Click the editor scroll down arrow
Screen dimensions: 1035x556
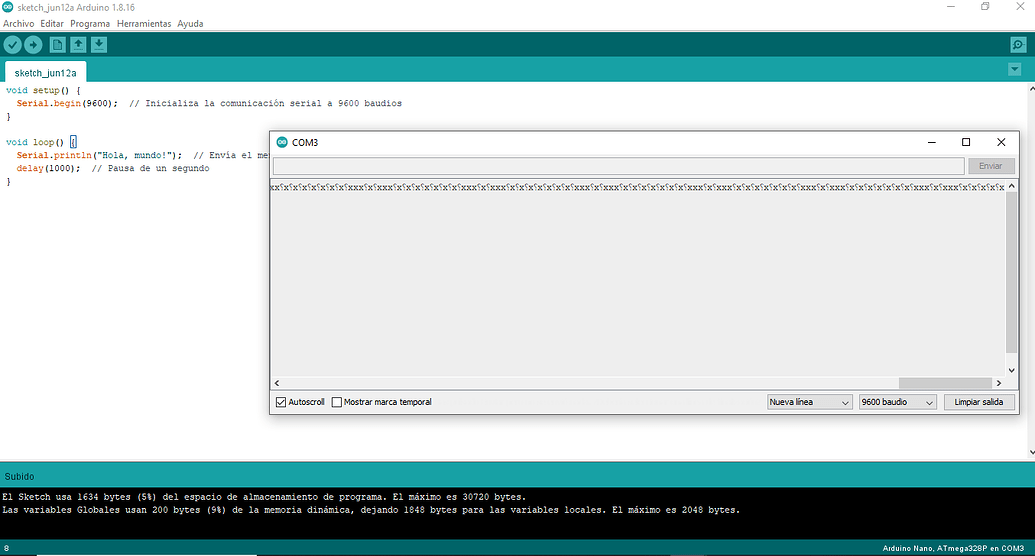point(1031,452)
